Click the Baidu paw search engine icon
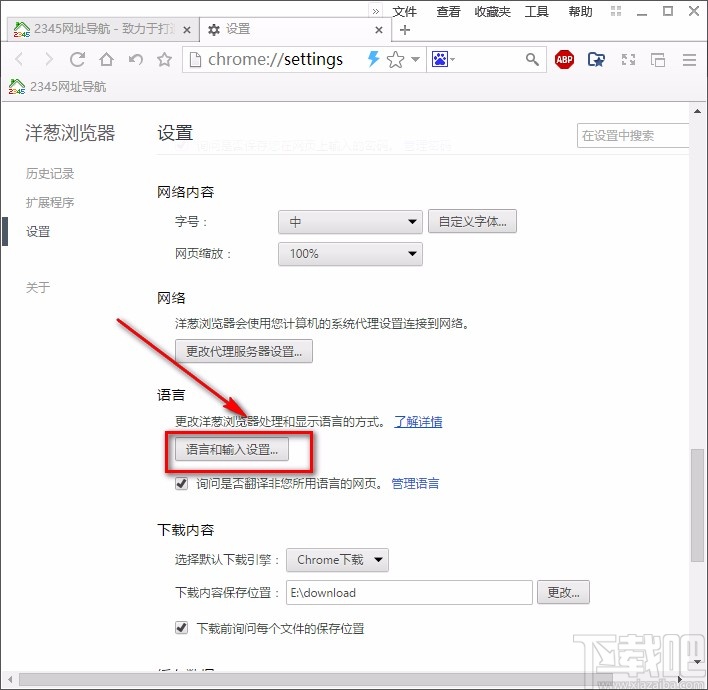 click(x=439, y=59)
